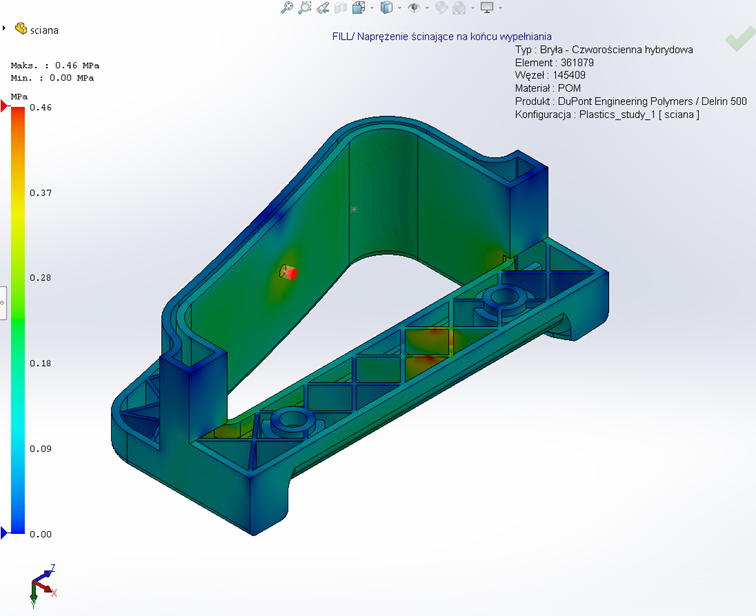Click the stress color legend bar
Image resolution: width=756 pixels, height=616 pixels.
coord(17,320)
